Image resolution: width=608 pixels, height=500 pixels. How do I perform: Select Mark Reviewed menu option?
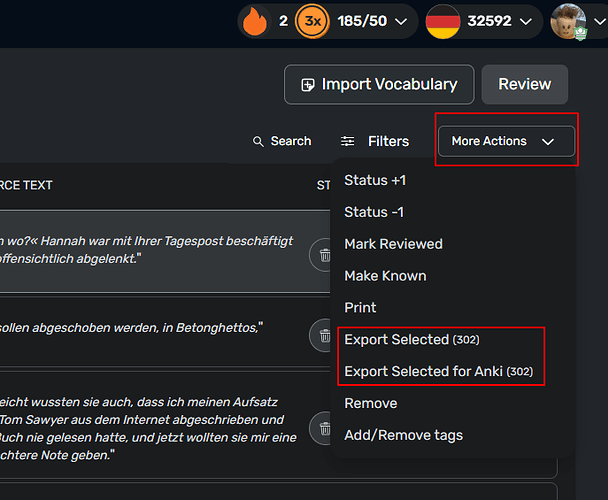coord(393,244)
